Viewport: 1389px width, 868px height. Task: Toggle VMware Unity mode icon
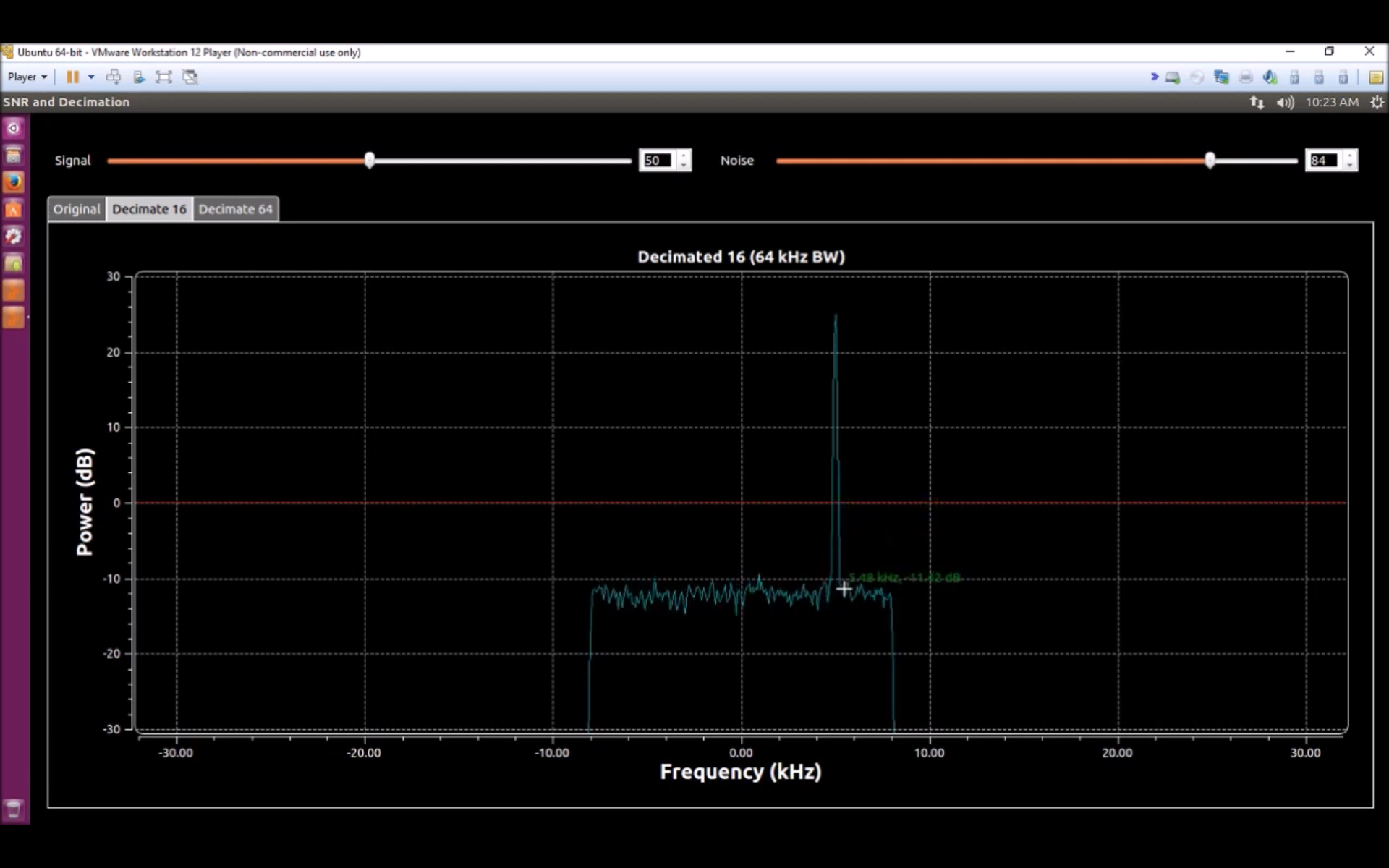coord(190,77)
